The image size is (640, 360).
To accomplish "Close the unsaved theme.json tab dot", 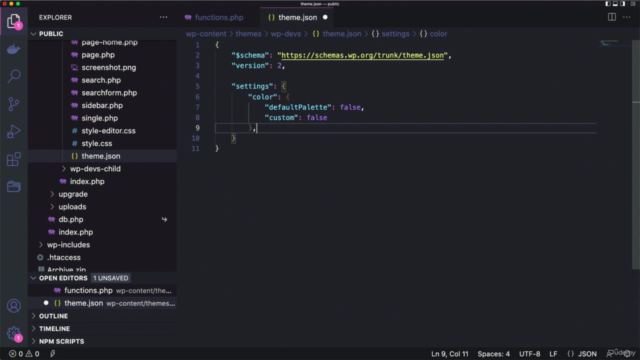I will tap(325, 18).
